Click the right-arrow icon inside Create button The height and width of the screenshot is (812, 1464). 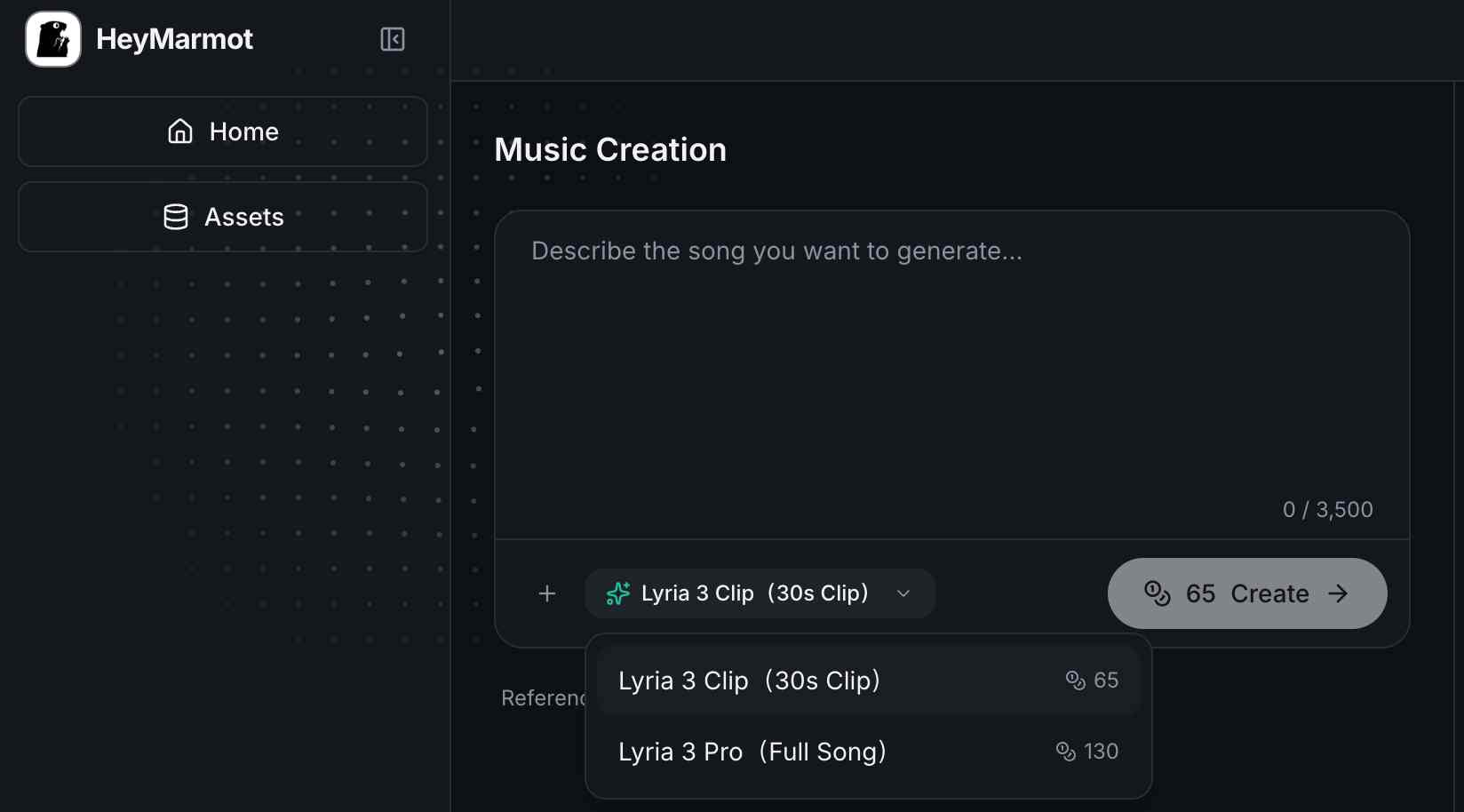point(1339,593)
